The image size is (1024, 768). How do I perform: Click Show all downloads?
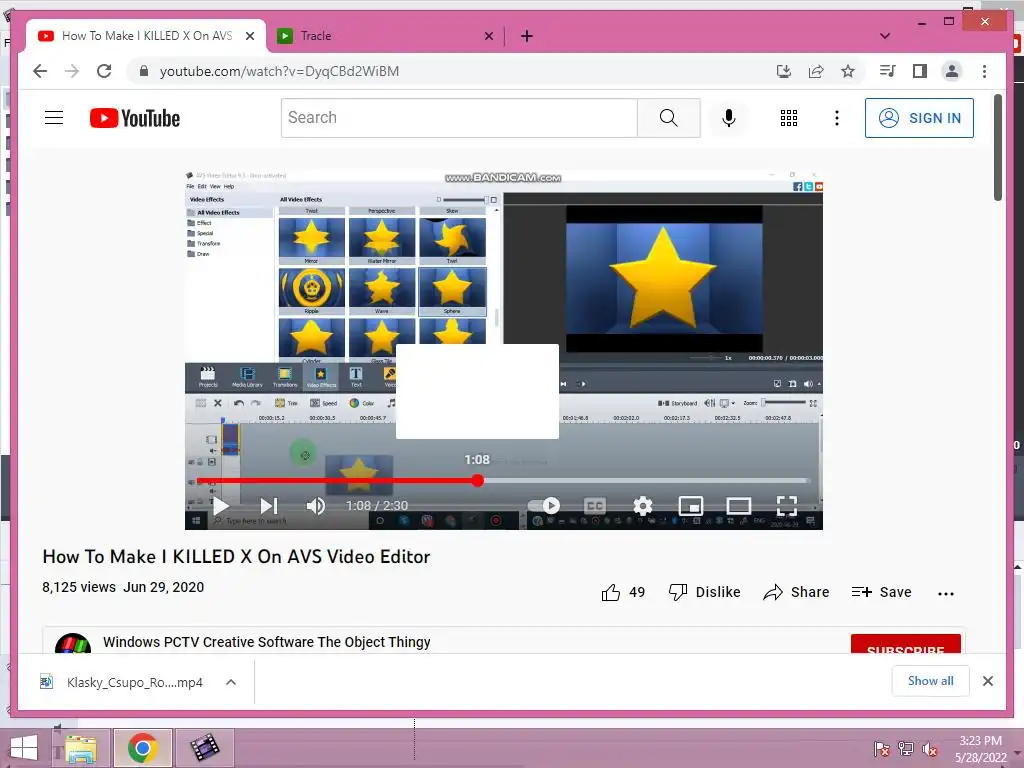pyautogui.click(x=930, y=681)
